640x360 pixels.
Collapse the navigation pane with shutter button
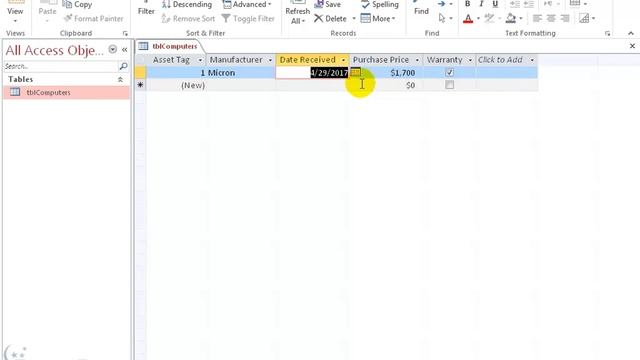click(124, 49)
